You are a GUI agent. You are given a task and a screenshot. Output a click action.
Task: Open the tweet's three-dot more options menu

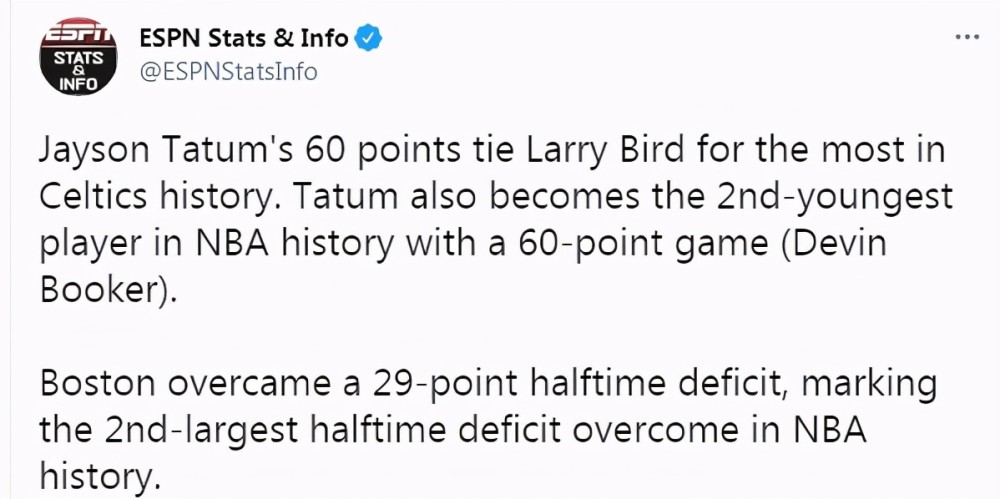(x=966, y=37)
